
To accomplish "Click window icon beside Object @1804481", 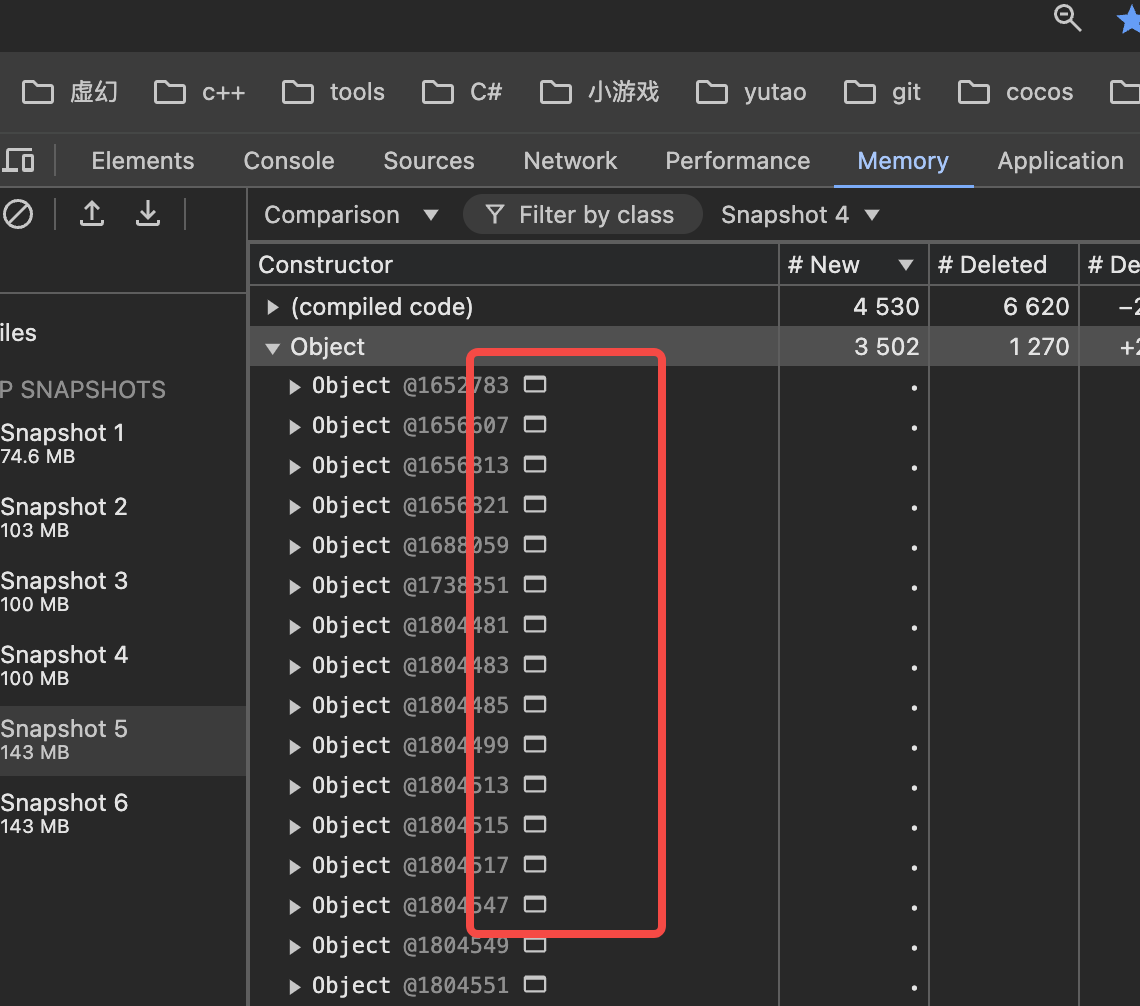I will (535, 624).
